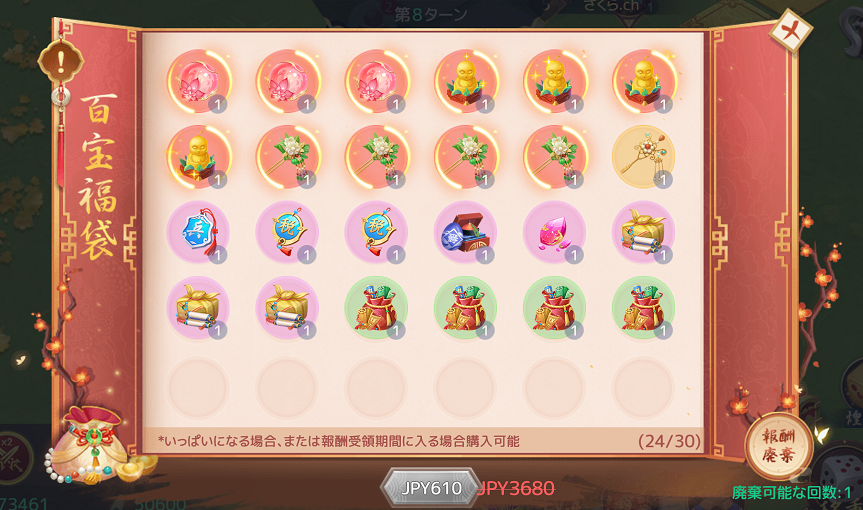Open the exclamation info icon
Viewport: 863px width, 510px height.
point(61,61)
